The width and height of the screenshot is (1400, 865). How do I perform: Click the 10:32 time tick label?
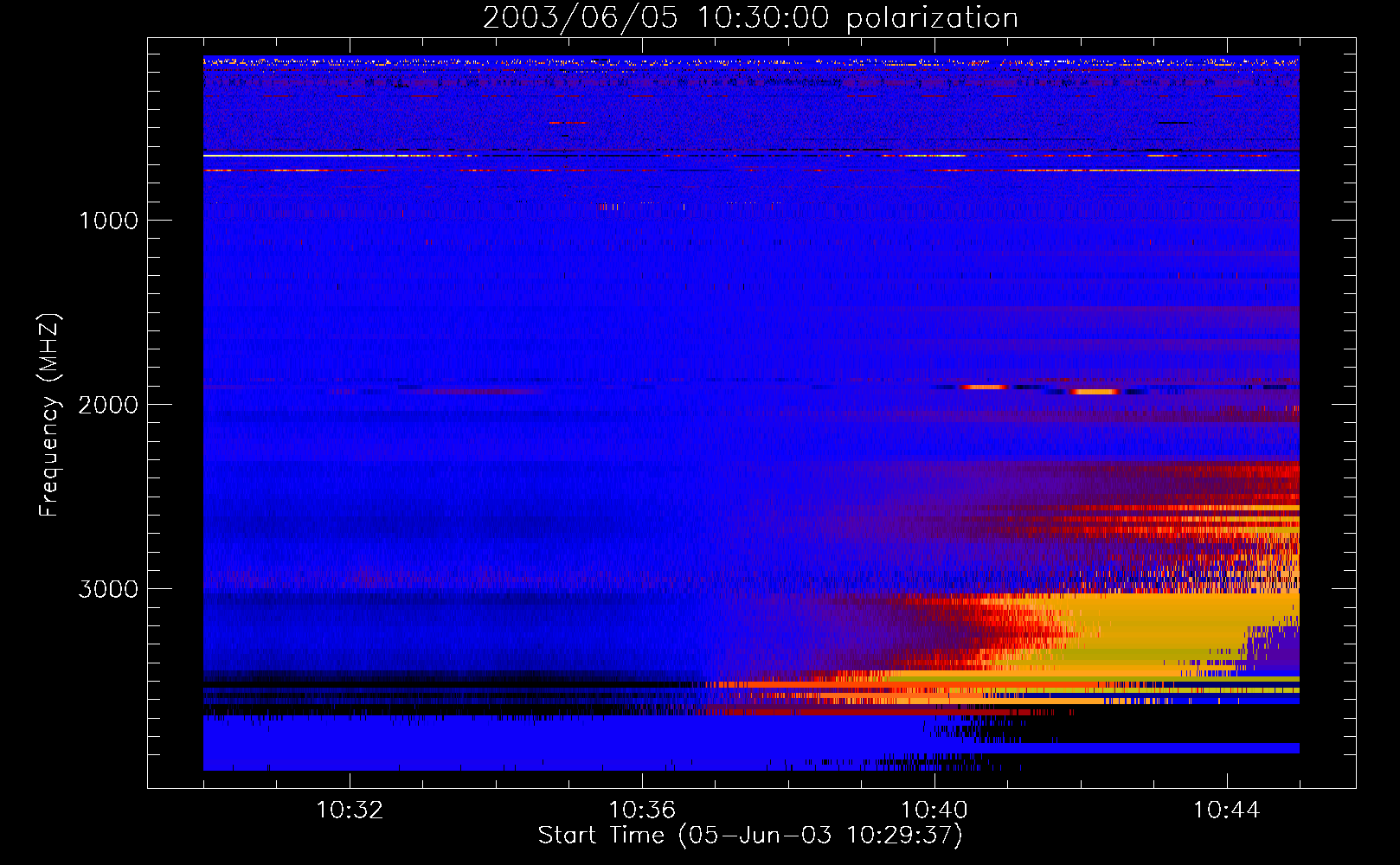[x=350, y=811]
